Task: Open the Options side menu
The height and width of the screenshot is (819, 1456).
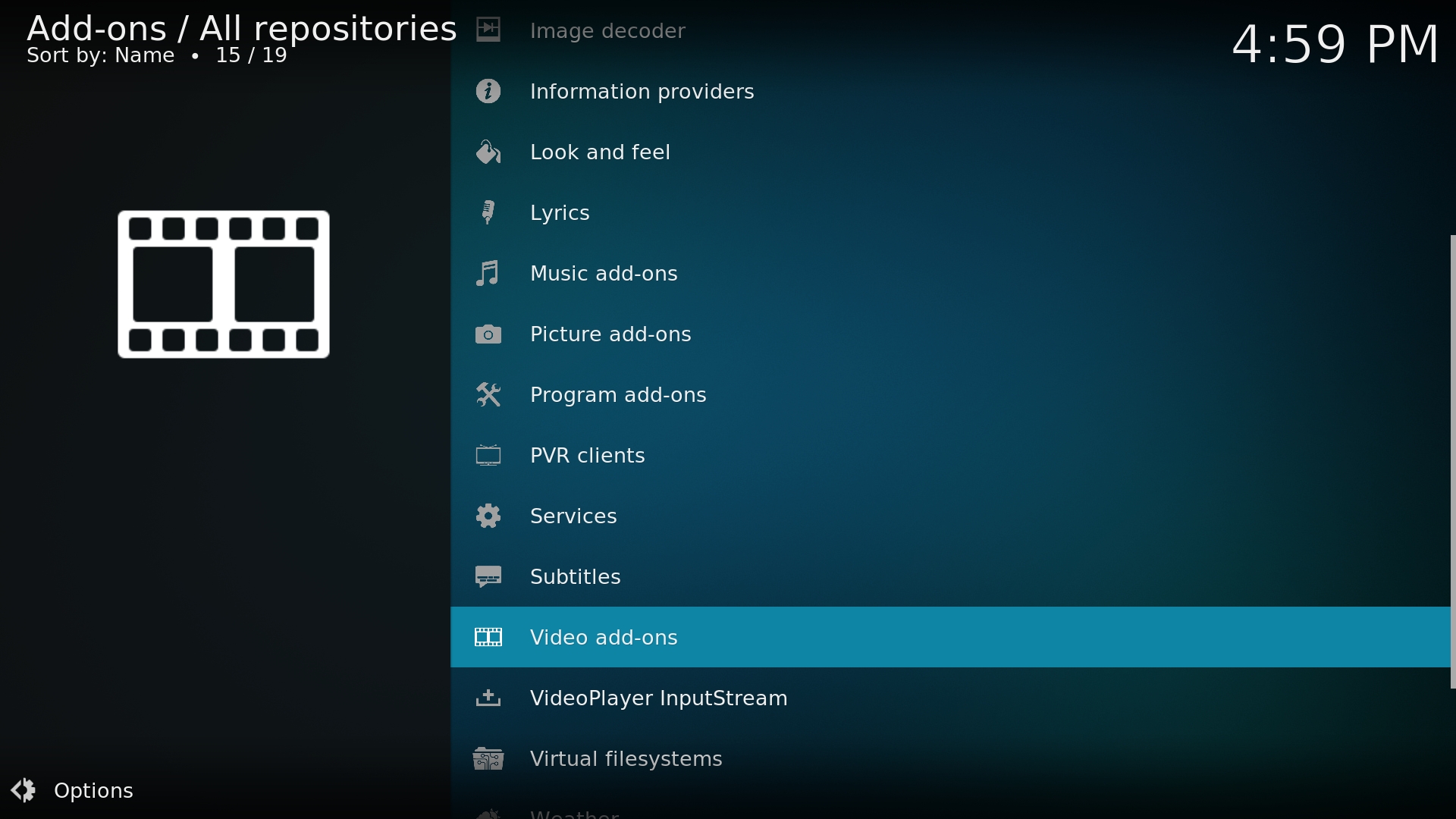Action: pyautogui.click(x=94, y=791)
